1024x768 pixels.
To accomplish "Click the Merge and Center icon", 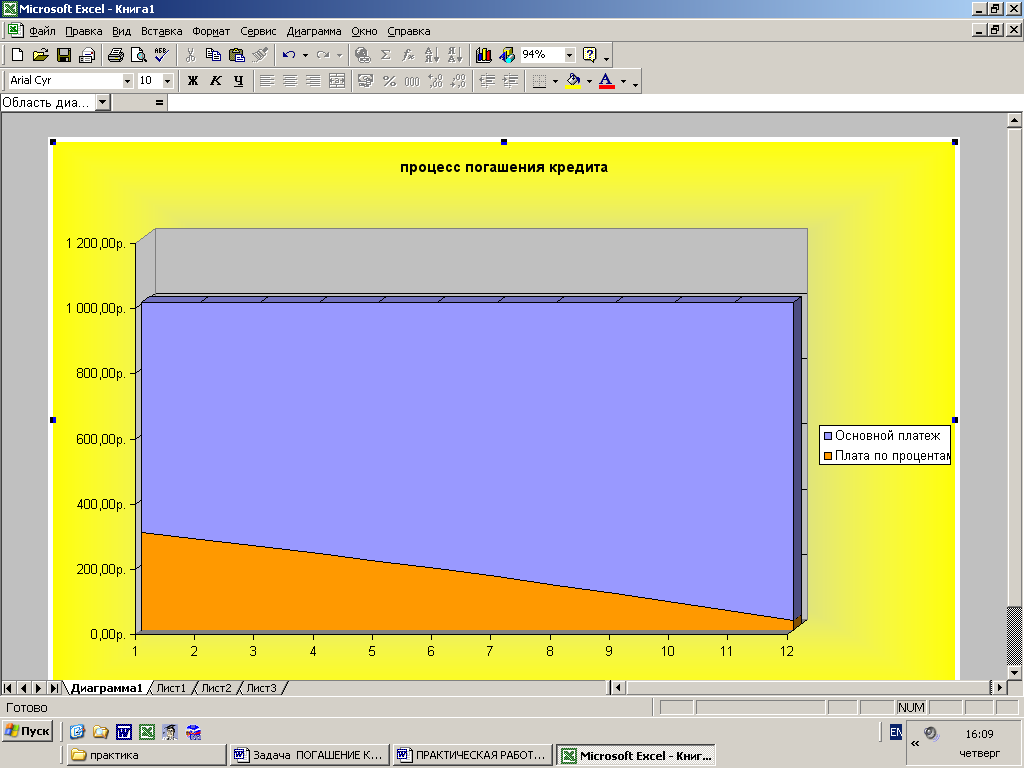I will (337, 81).
